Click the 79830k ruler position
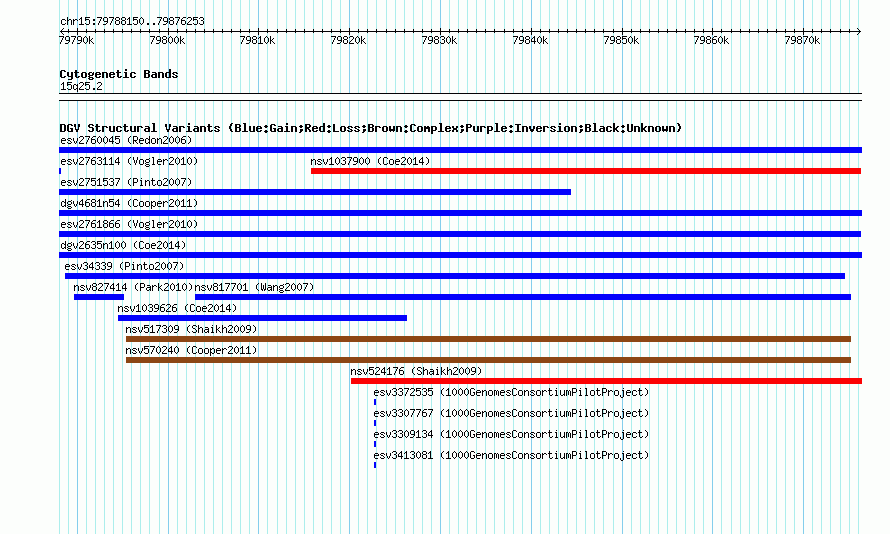This screenshot has height=534, width=890. (x=439, y=40)
